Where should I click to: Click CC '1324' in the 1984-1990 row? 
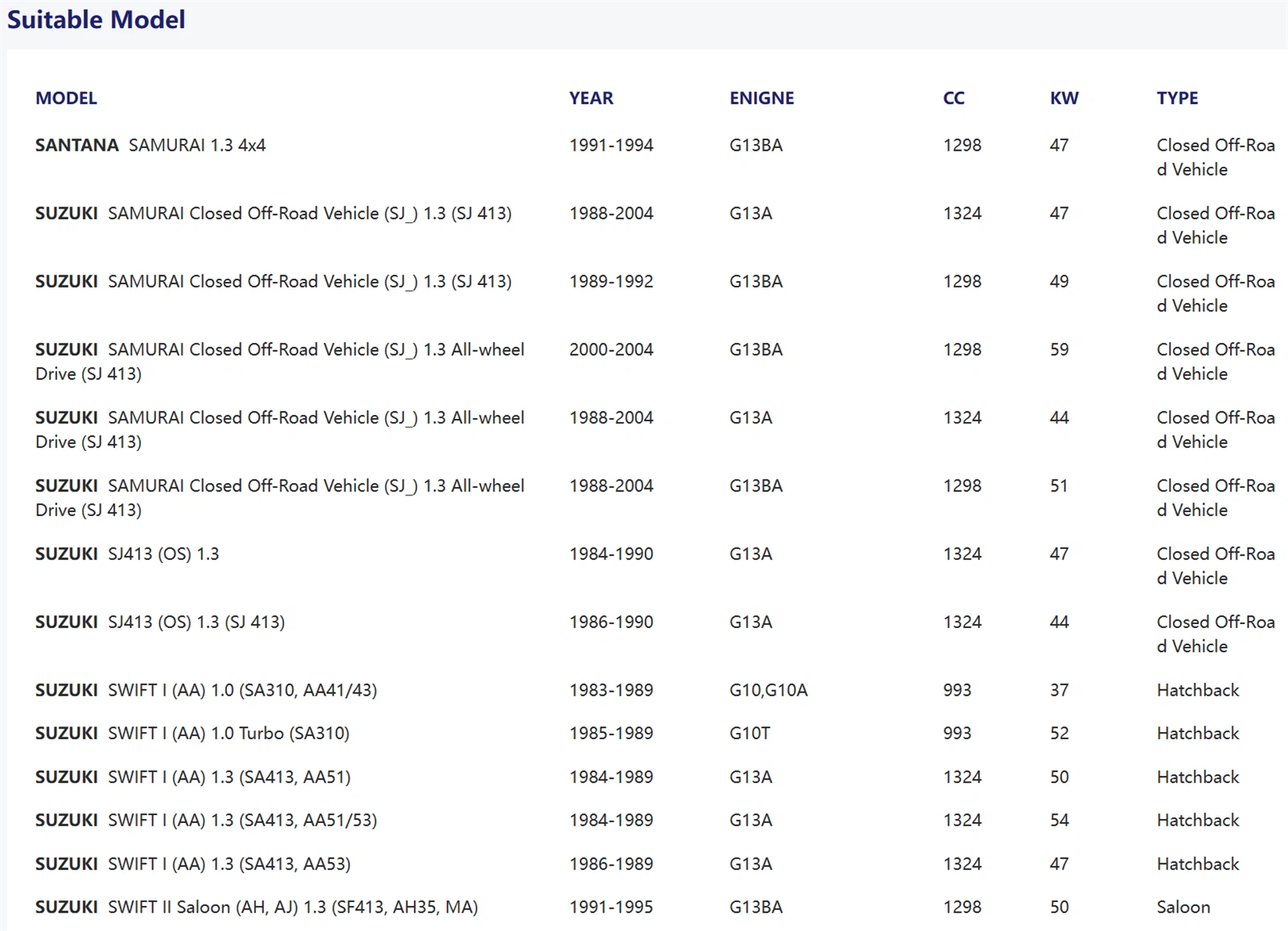pos(962,554)
